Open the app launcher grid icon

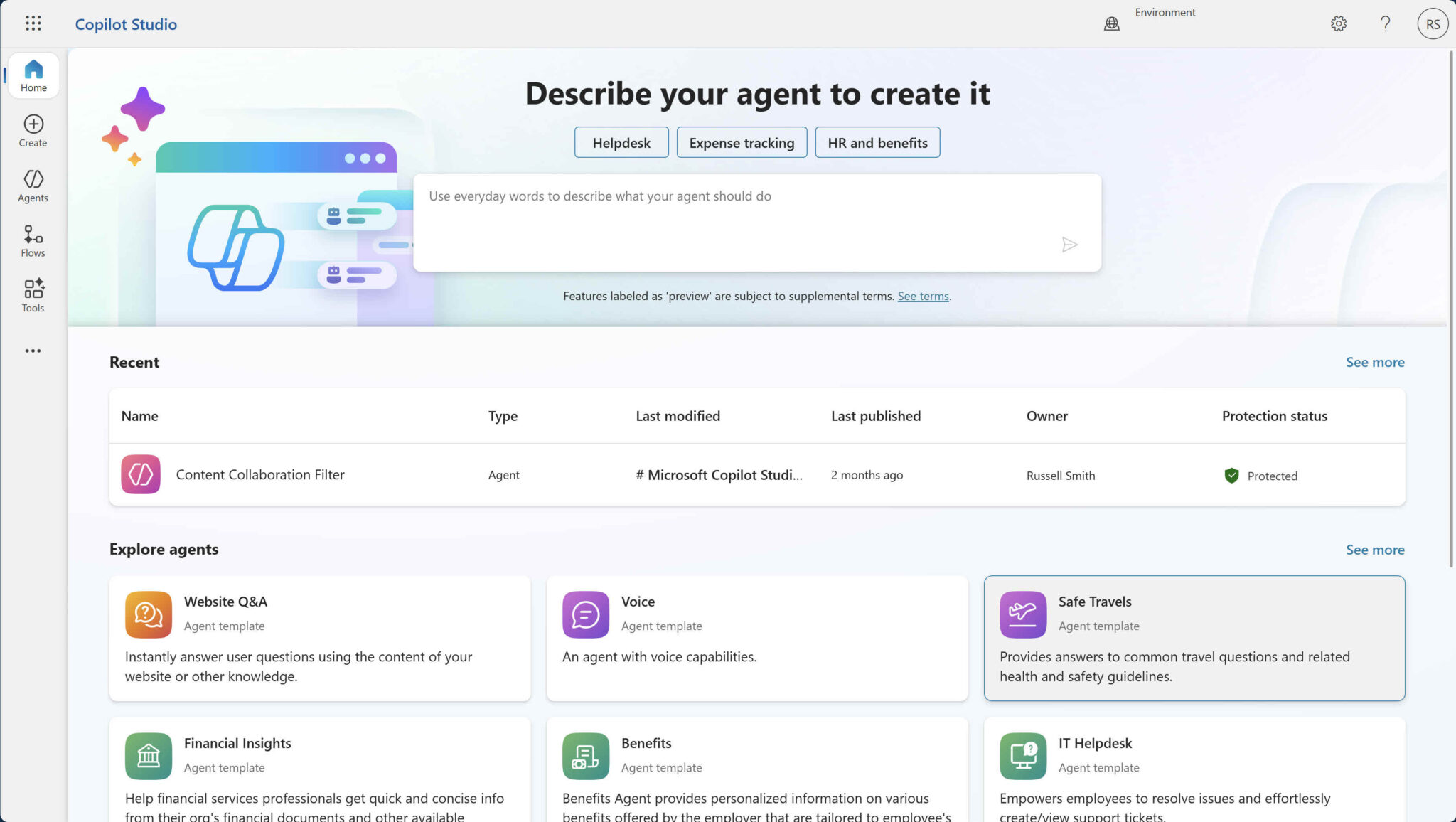click(x=33, y=23)
